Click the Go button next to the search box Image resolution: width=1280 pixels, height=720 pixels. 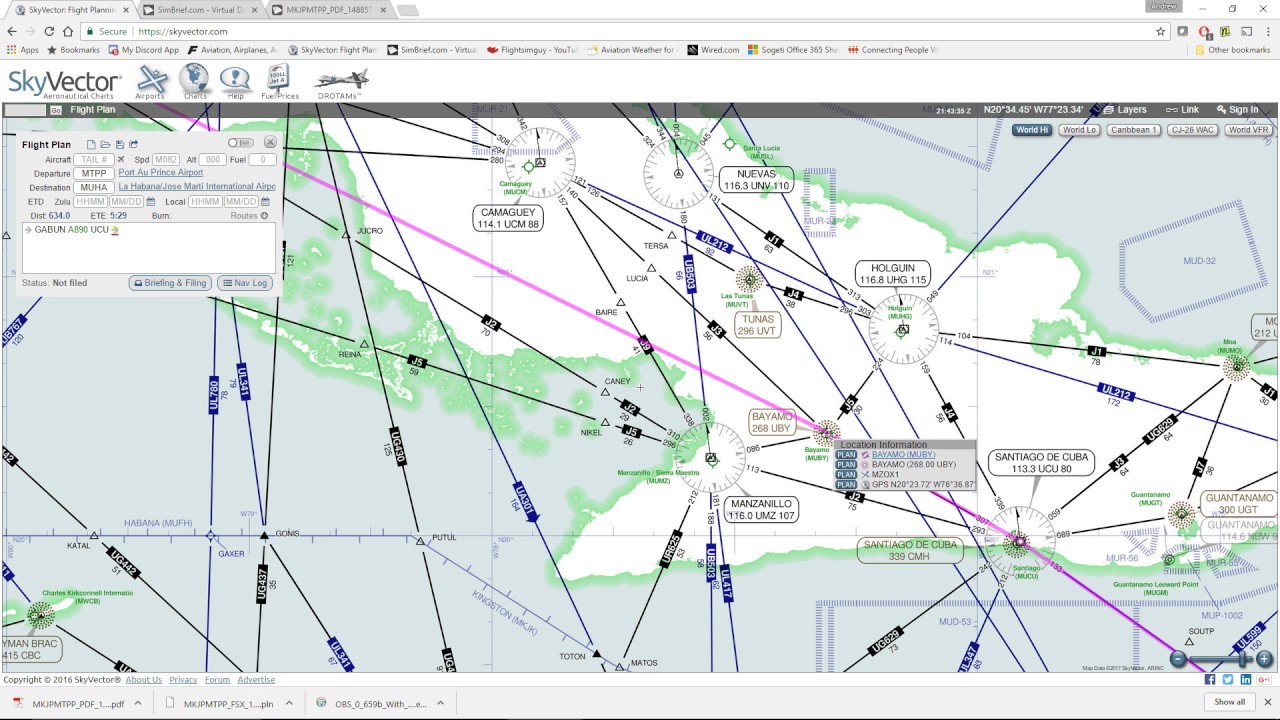tap(56, 110)
